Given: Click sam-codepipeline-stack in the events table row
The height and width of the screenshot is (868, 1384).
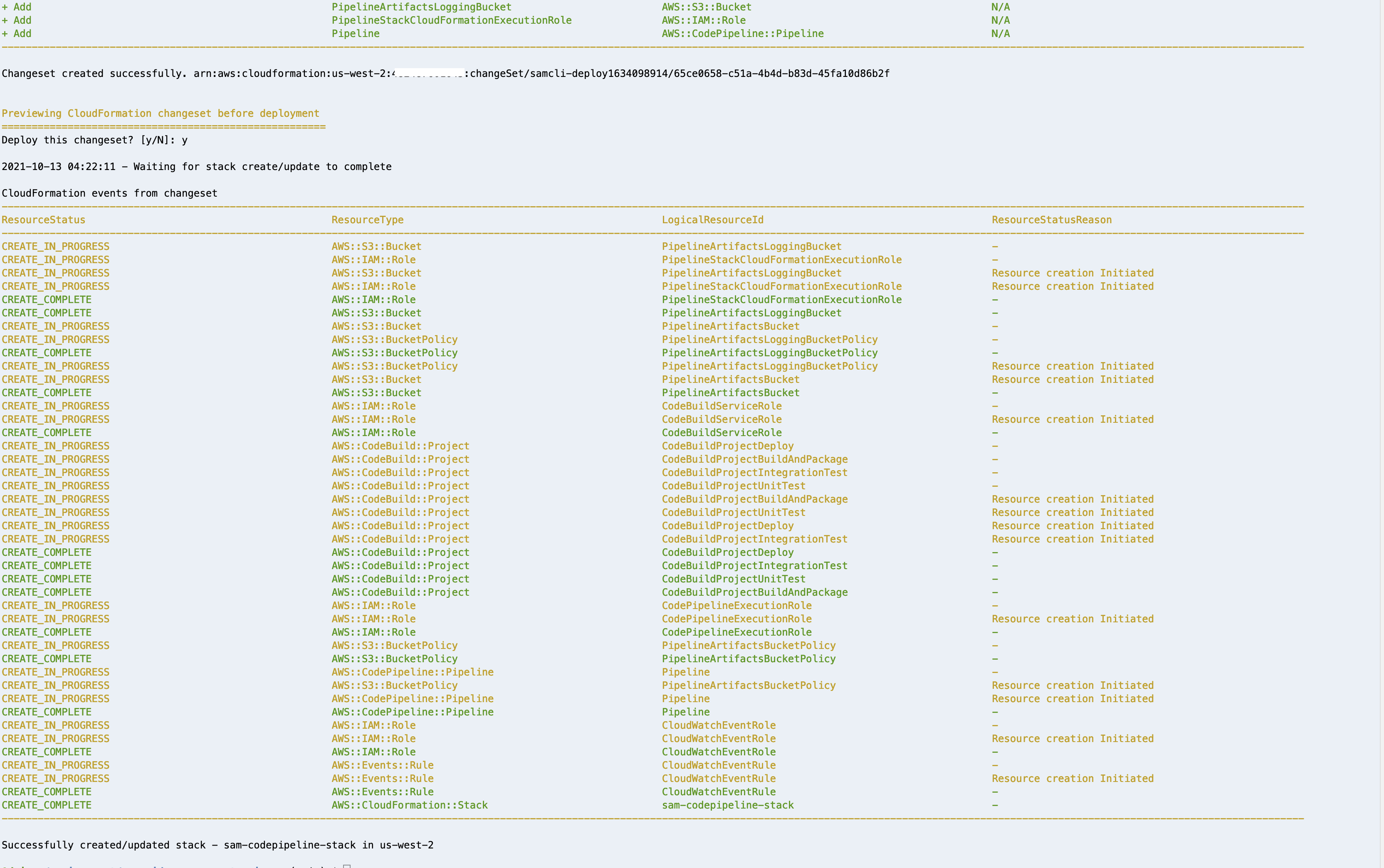Looking at the screenshot, I should click(728, 805).
